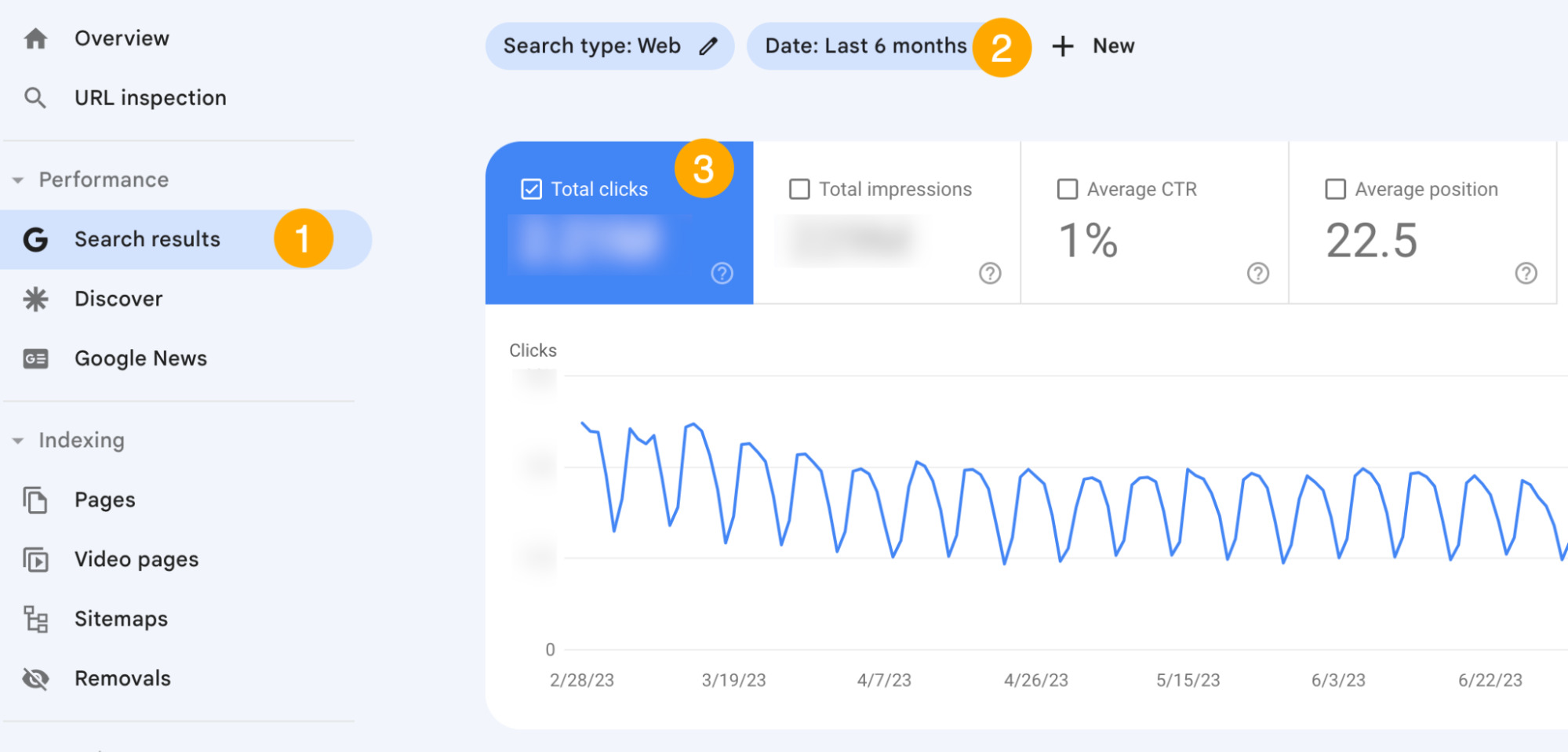Click the Search results G icon
This screenshot has width=1568, height=752.
[x=35, y=239]
